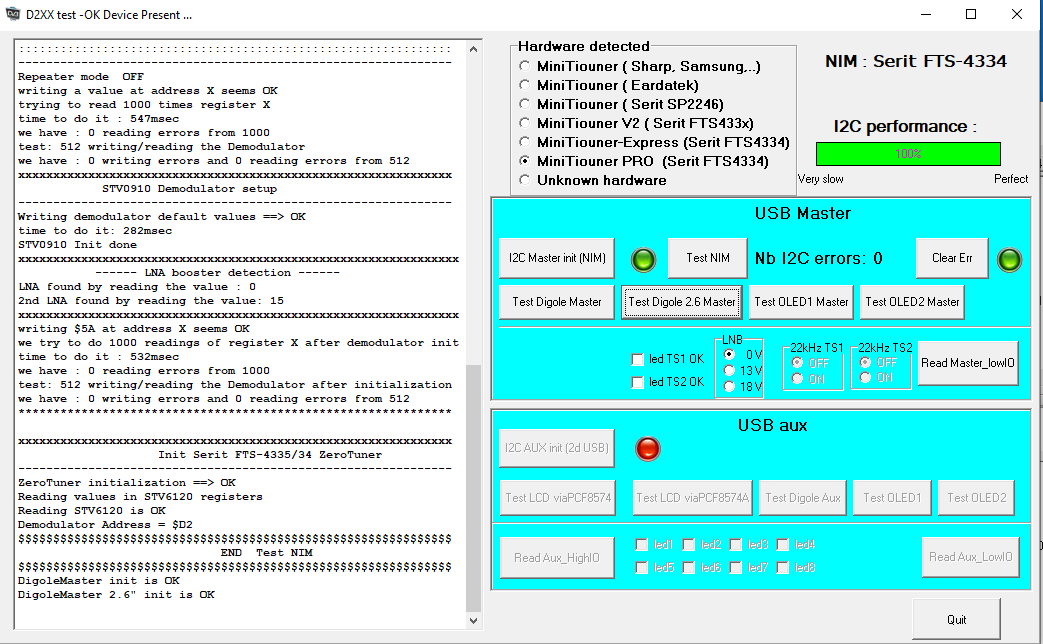Click the 'Nb I2C errors: 0' label
Screen dimensions: 1043x644
pos(818,258)
